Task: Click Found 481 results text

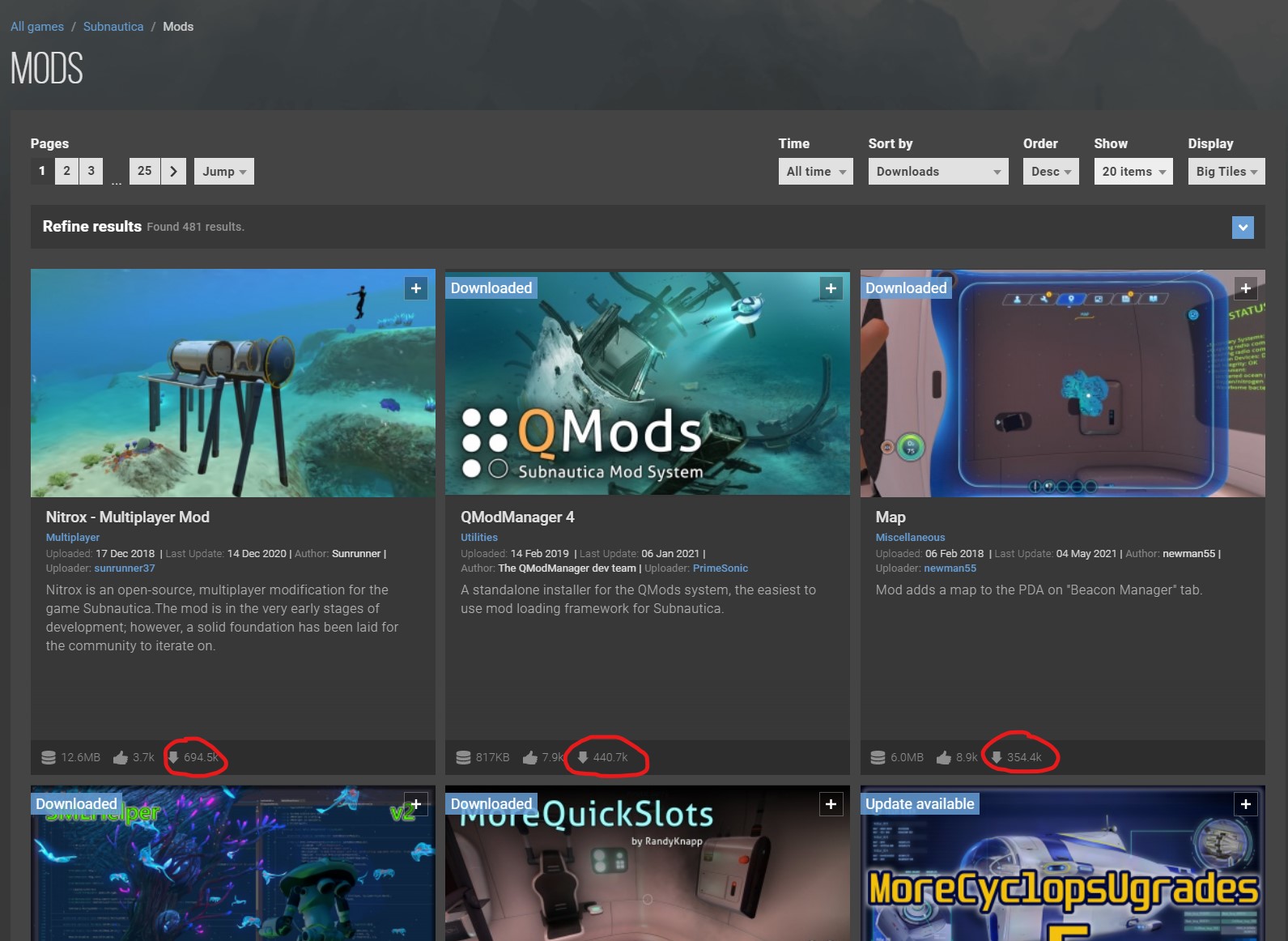Action: [195, 227]
